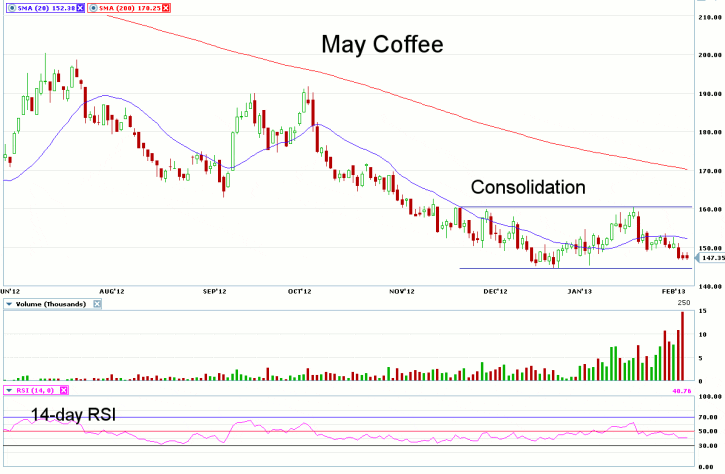This screenshot has width=725, height=474.
Task: Collapse the Volume (Thousands) panel arrow
Action: pos(9,302)
